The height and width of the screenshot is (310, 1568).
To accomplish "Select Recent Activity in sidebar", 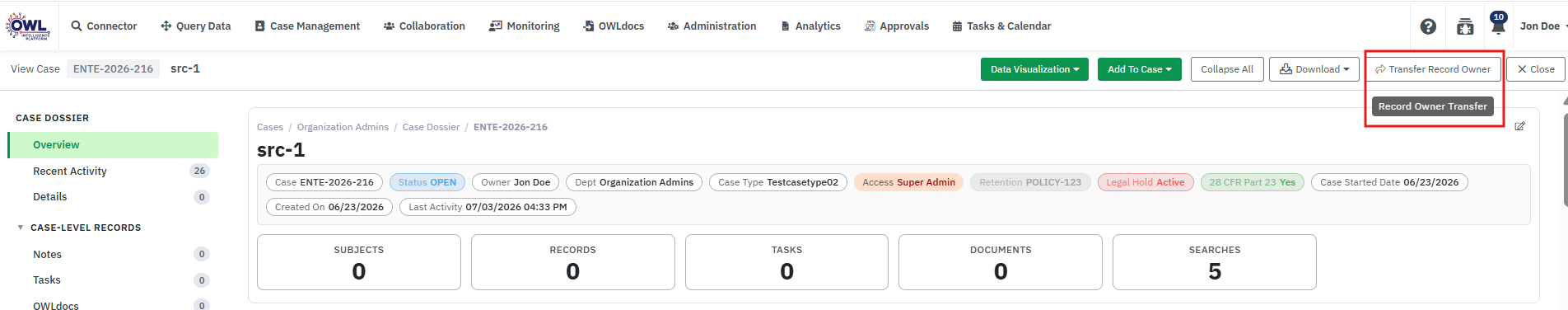I will click(113, 171).
